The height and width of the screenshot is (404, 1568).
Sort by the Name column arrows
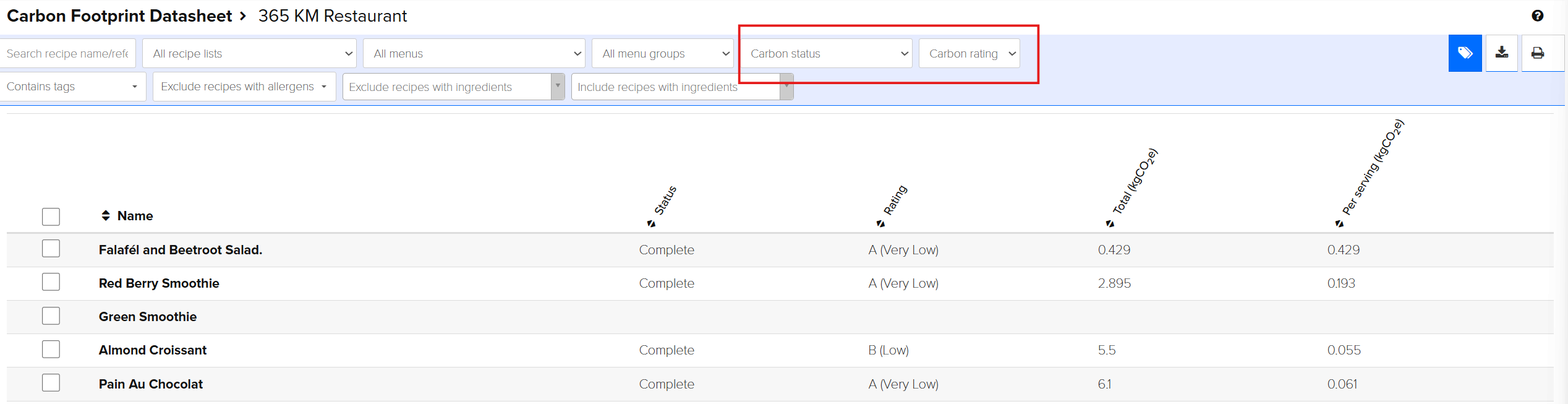coord(106,216)
